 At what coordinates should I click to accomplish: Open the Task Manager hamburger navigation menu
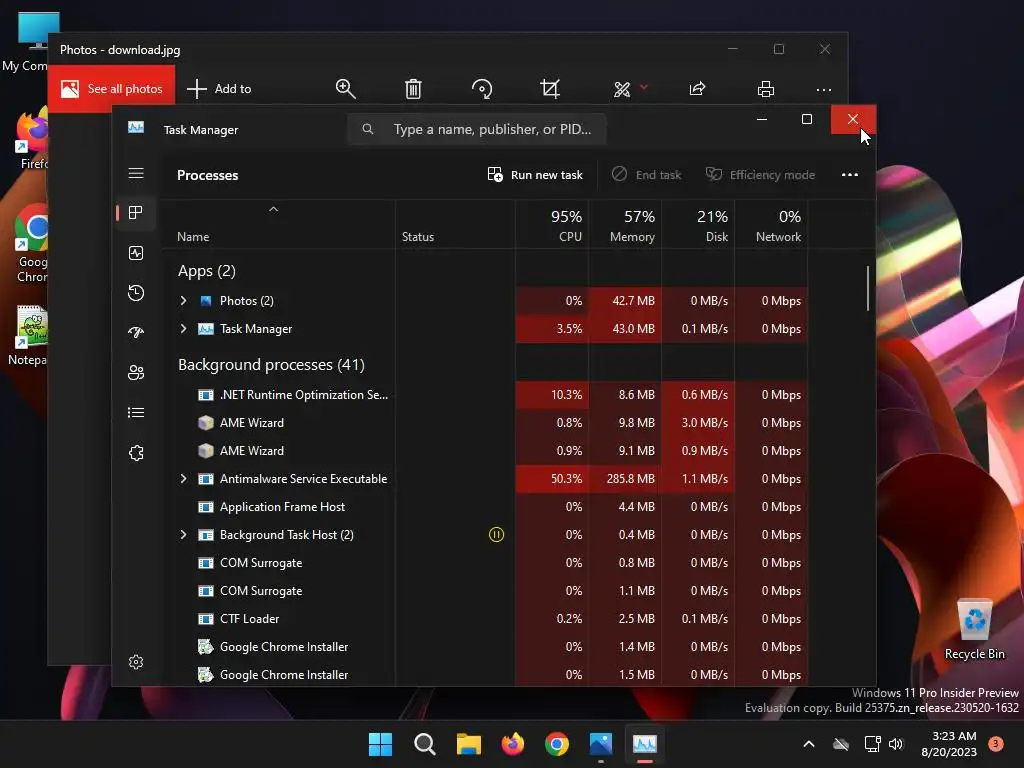coord(136,173)
